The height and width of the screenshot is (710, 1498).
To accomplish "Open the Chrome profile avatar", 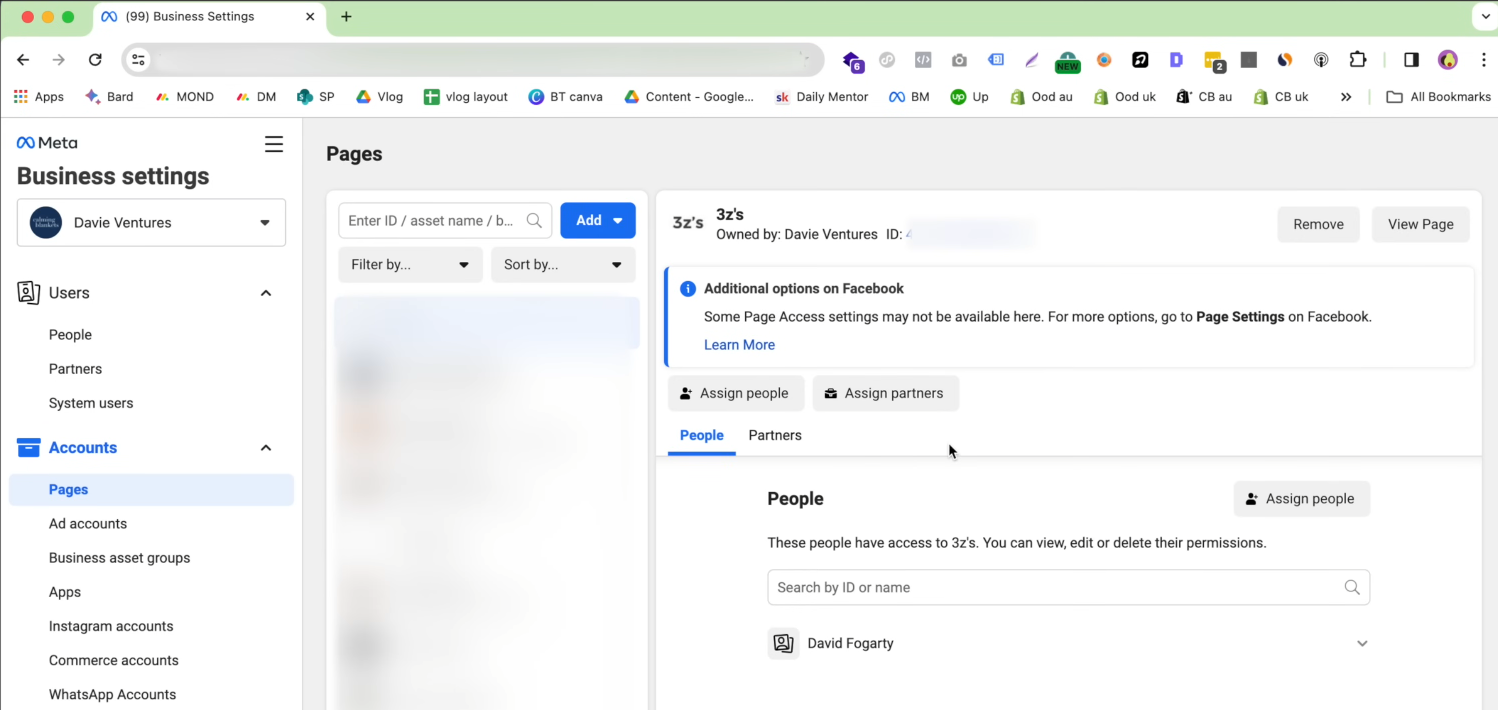I will click(1448, 60).
